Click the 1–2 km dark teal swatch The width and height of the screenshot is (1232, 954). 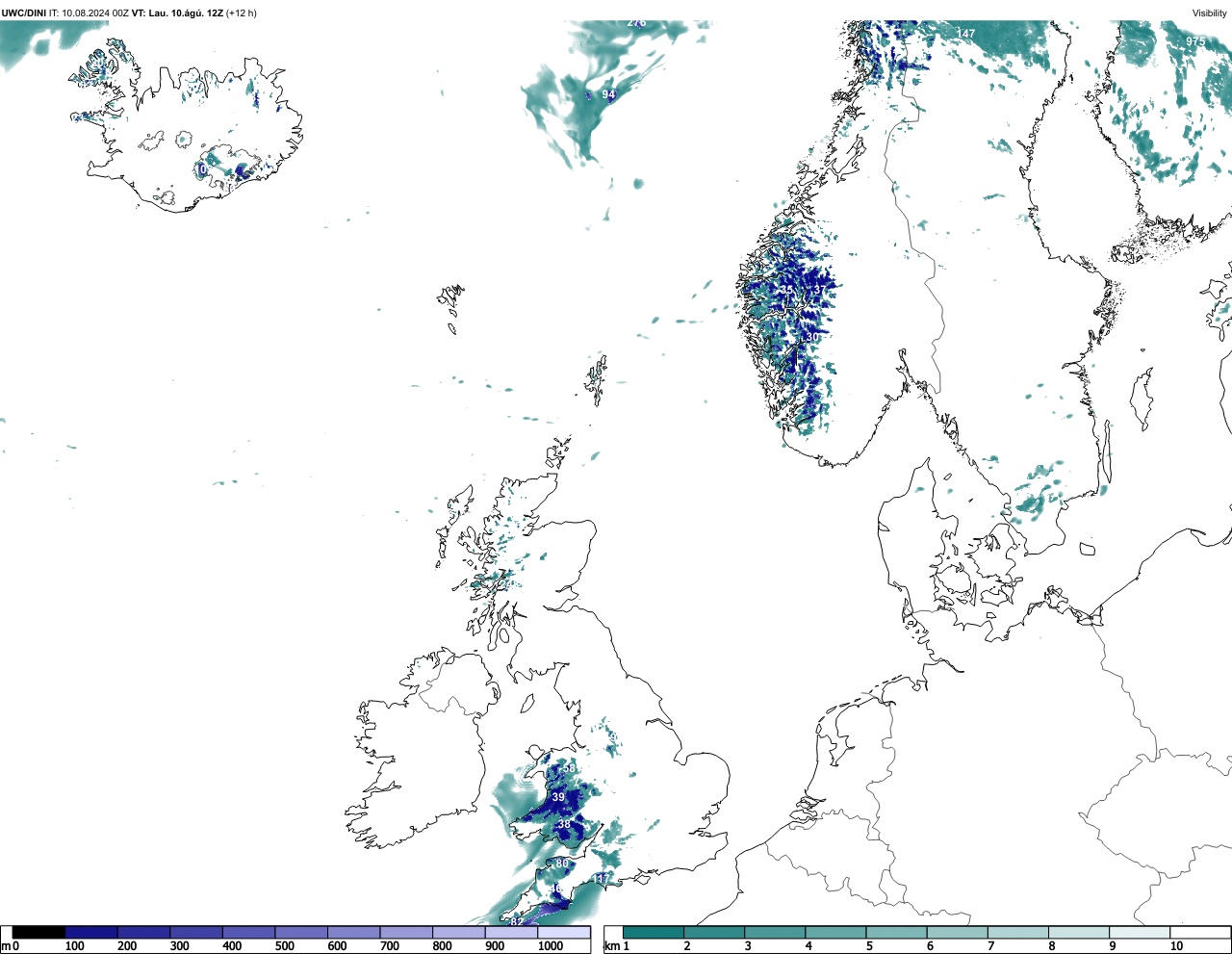click(654, 932)
